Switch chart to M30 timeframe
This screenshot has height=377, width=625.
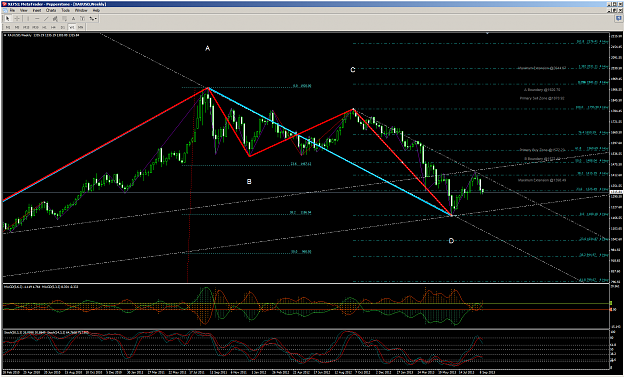point(35,27)
